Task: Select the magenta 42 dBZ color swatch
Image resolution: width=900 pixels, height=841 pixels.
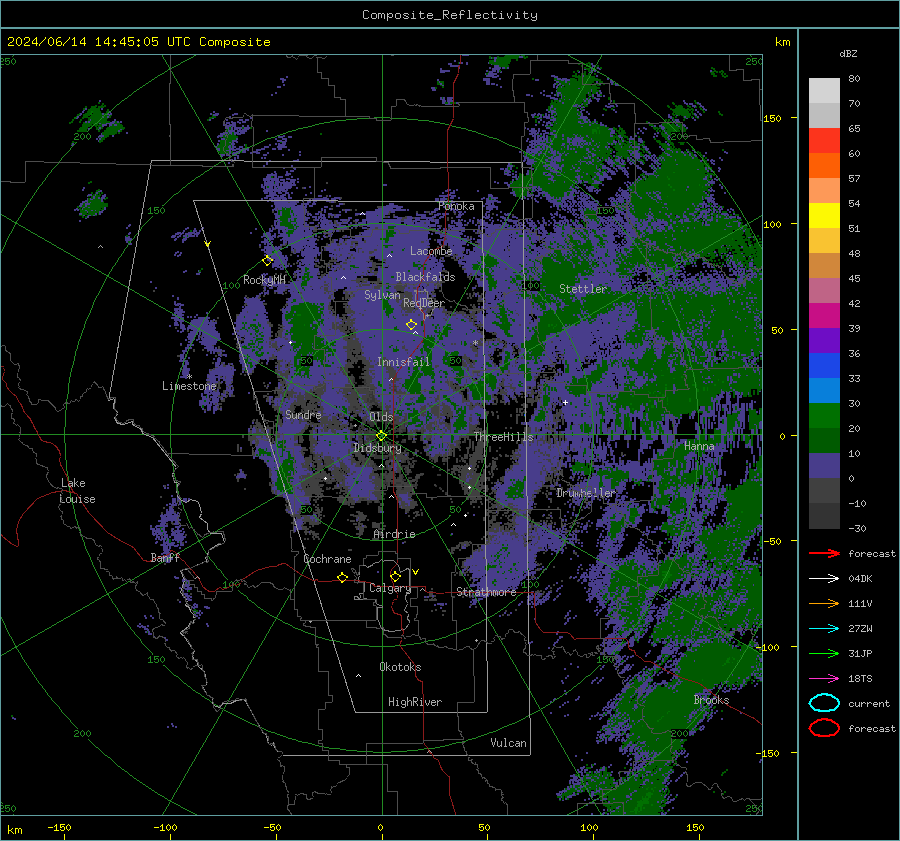Action: [824, 315]
